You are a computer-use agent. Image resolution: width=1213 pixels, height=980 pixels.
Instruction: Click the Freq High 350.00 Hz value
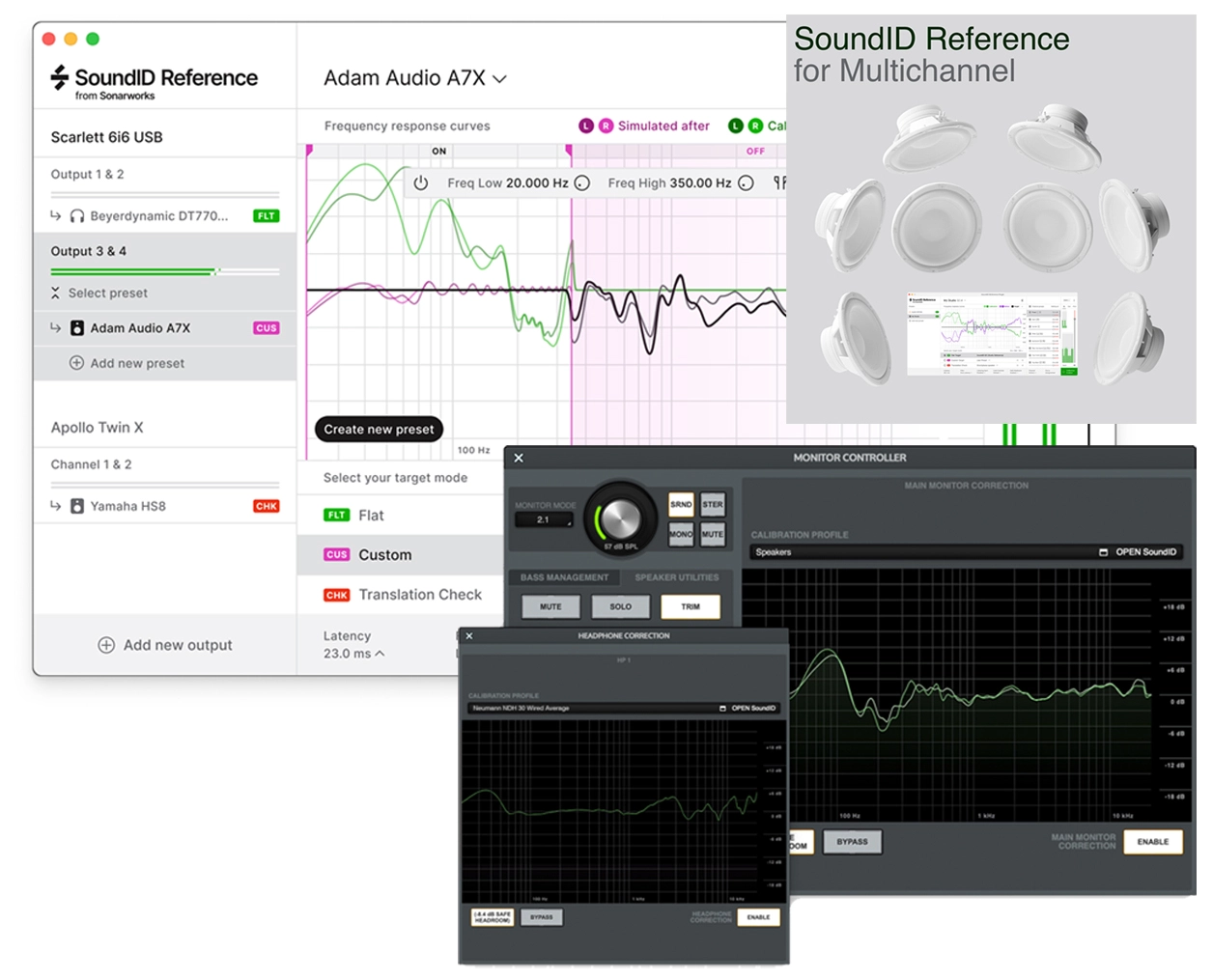click(x=700, y=182)
